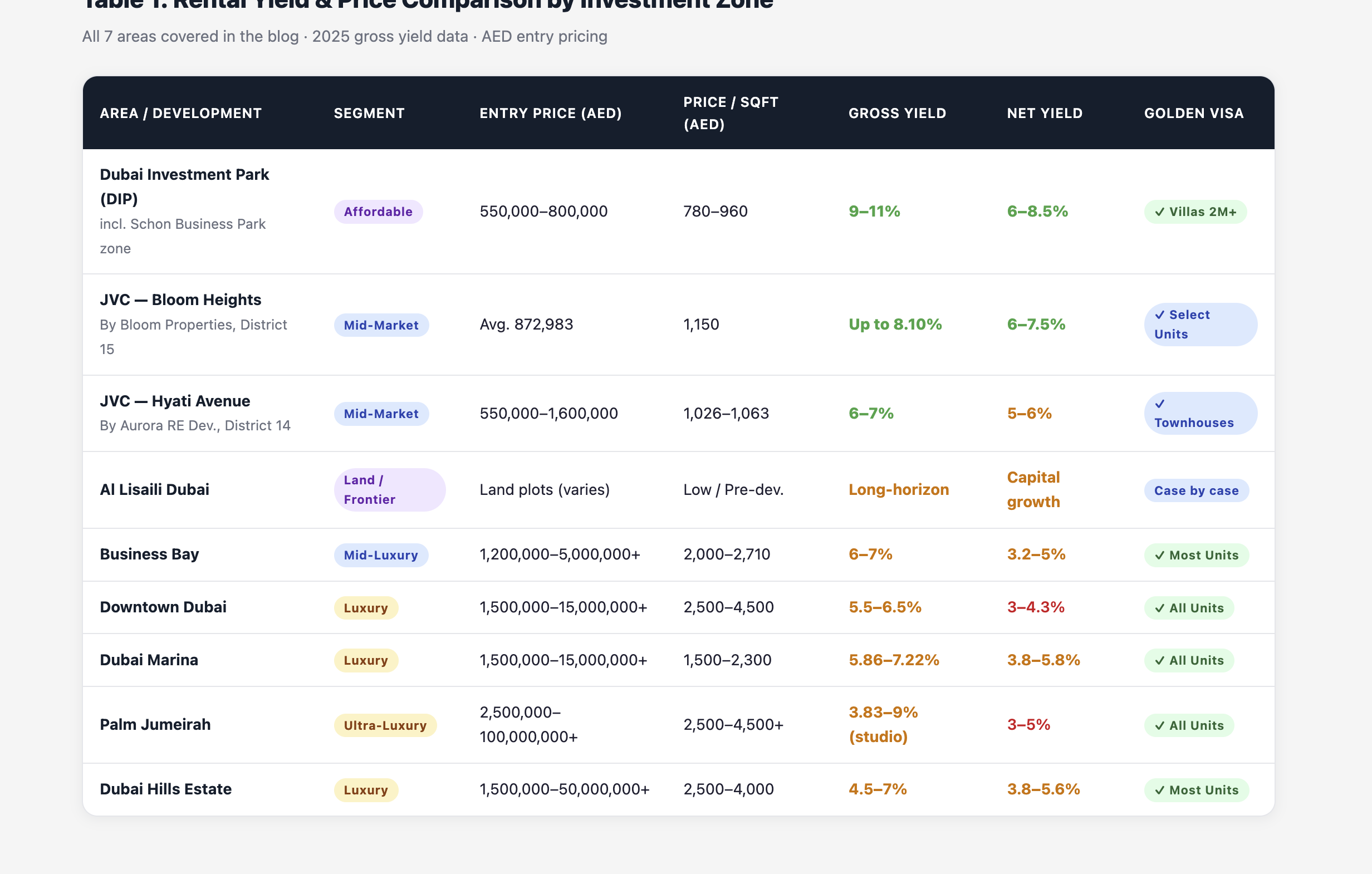Click the JVC — Bloom Heights development name
Screen dimensions: 1372x874
pyautogui.click(x=180, y=299)
